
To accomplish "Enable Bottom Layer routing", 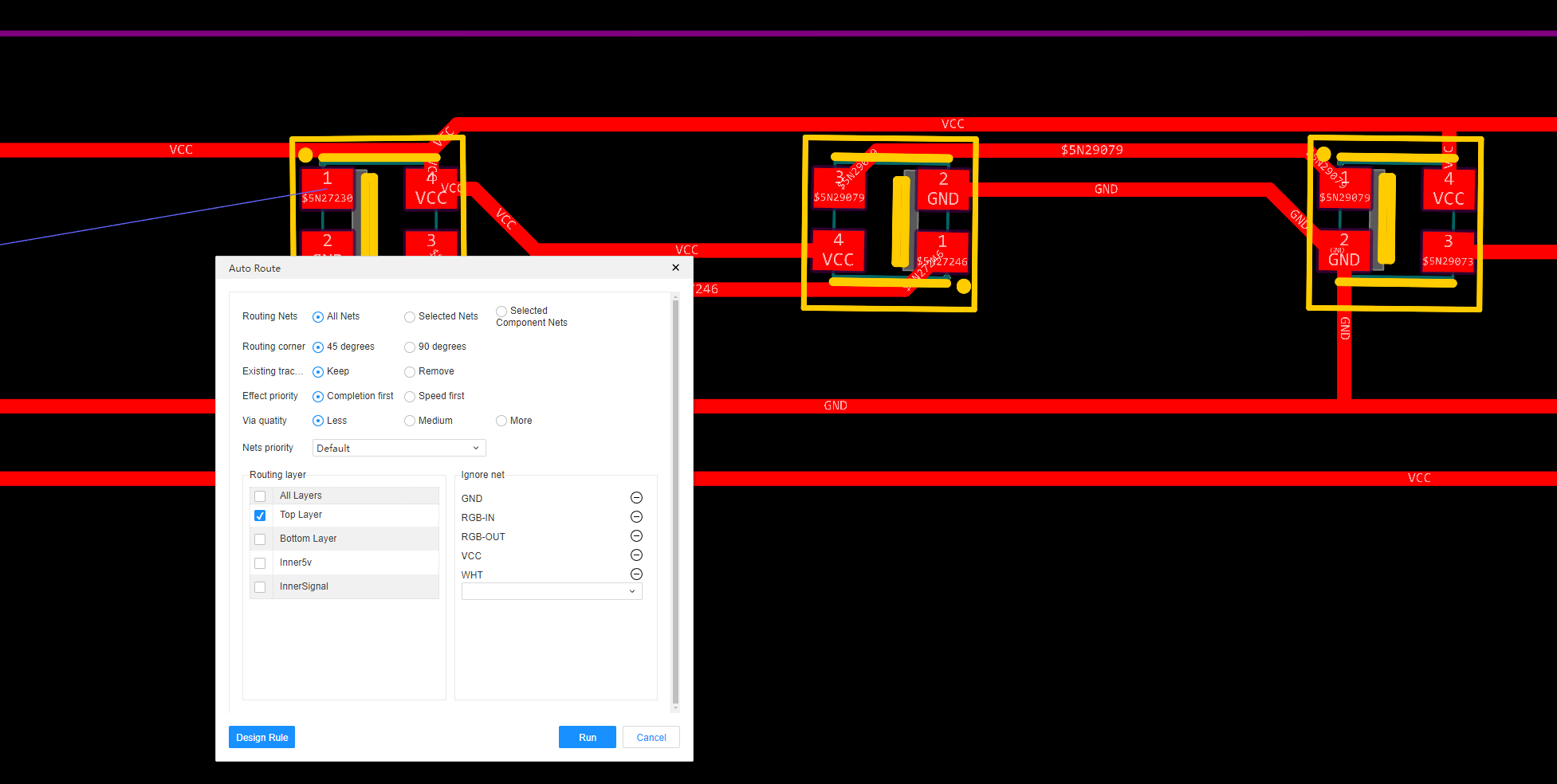I will pos(260,539).
